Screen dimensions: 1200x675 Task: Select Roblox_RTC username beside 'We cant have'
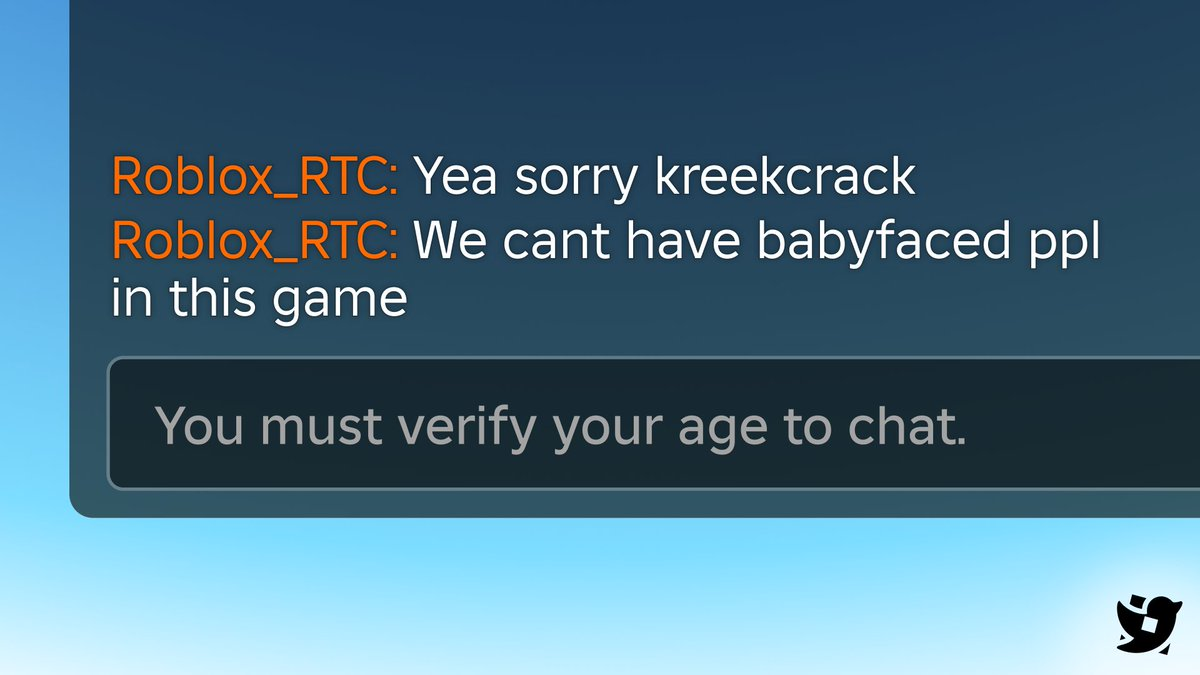(255, 242)
